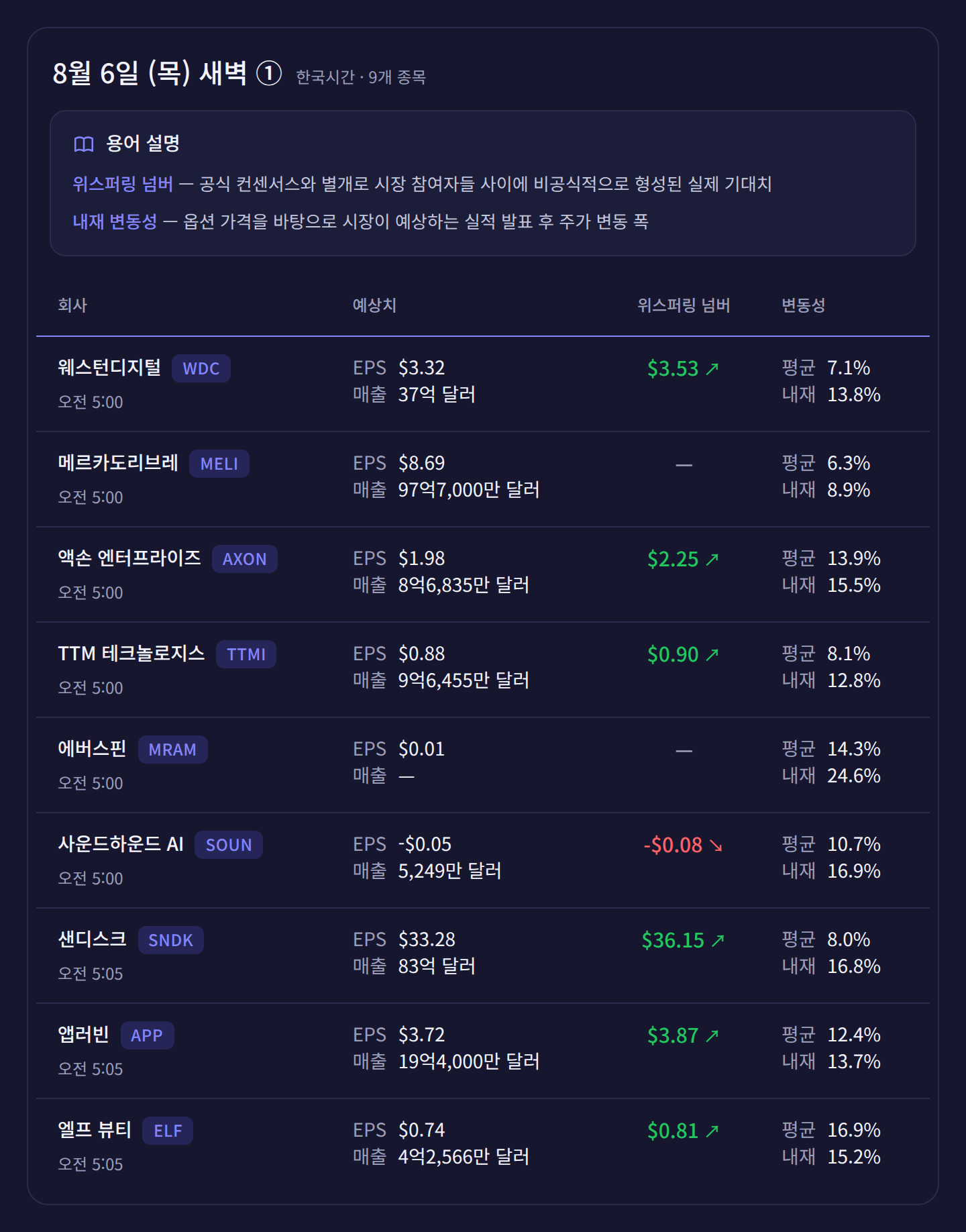Open the AXON ticker tag
The height and width of the screenshot is (1232, 966).
pyautogui.click(x=245, y=559)
